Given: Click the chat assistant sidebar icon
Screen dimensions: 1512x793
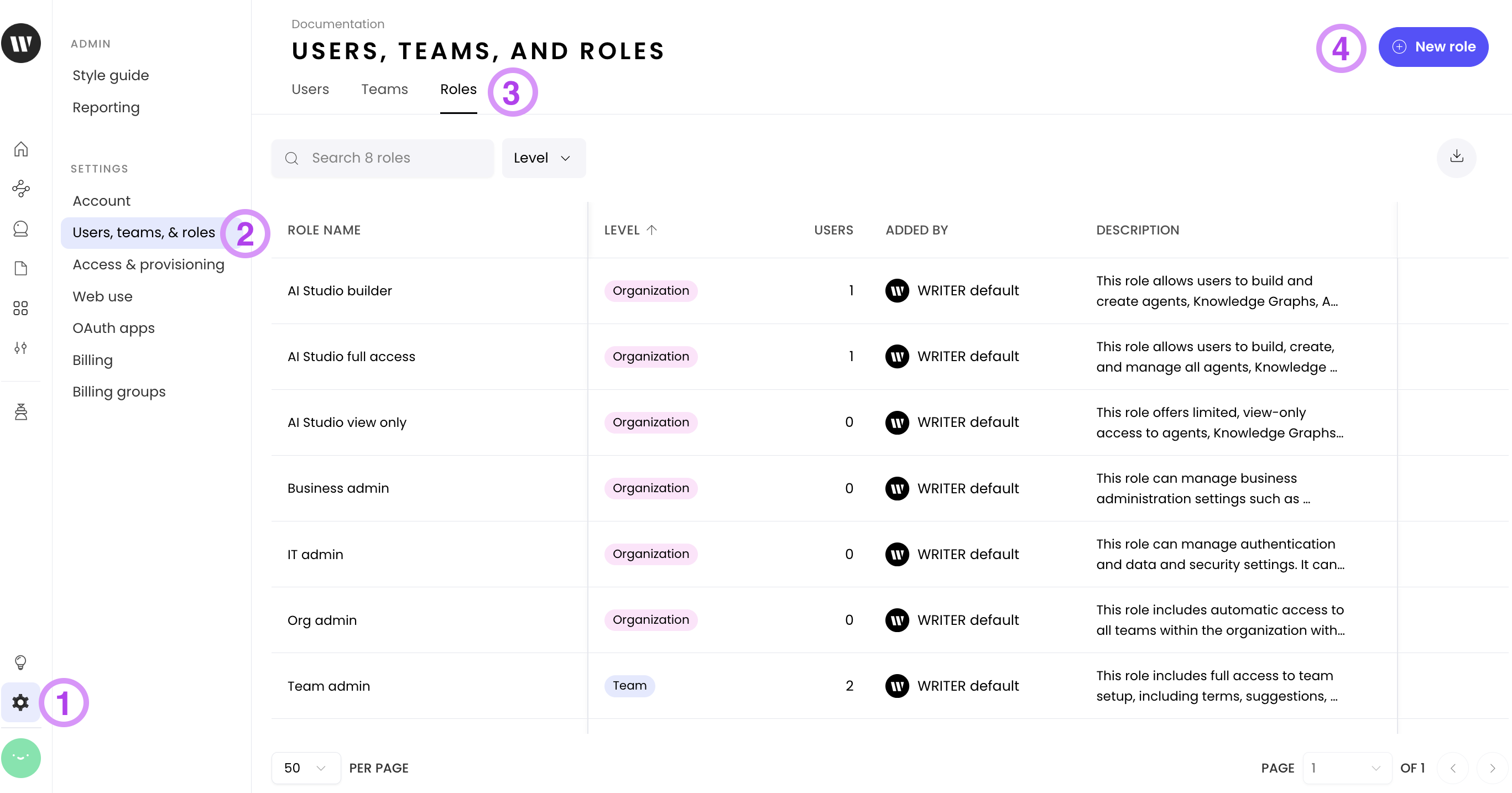Looking at the screenshot, I should click(21, 228).
